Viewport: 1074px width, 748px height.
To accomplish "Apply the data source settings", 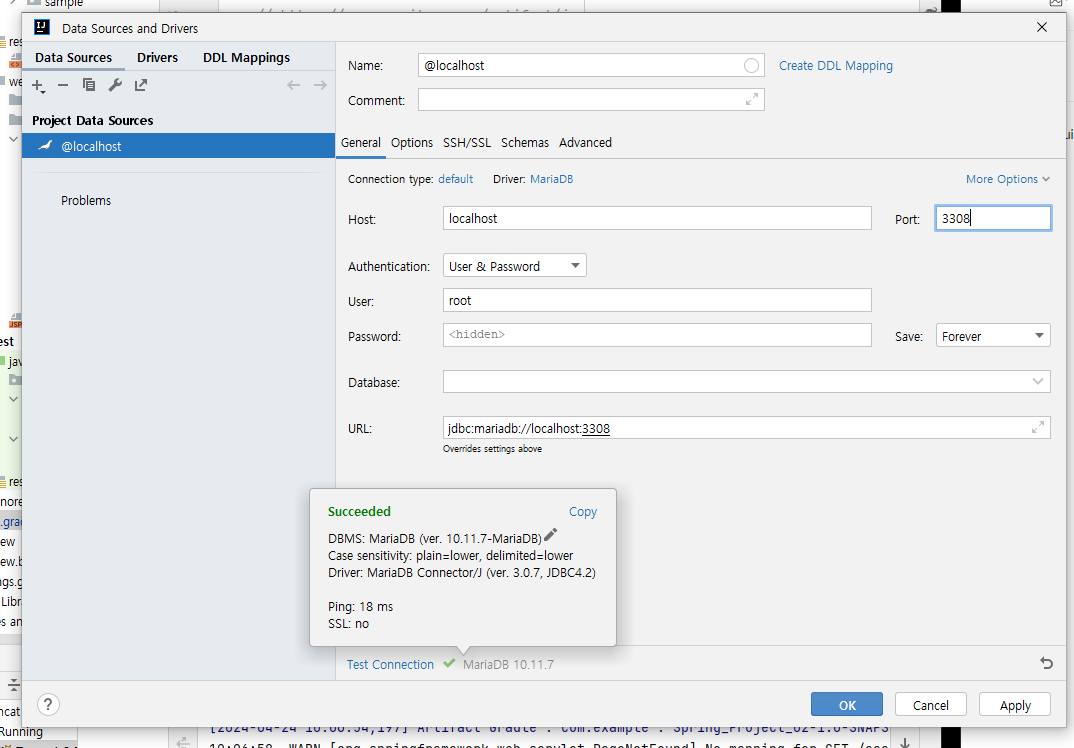I will tap(1014, 705).
